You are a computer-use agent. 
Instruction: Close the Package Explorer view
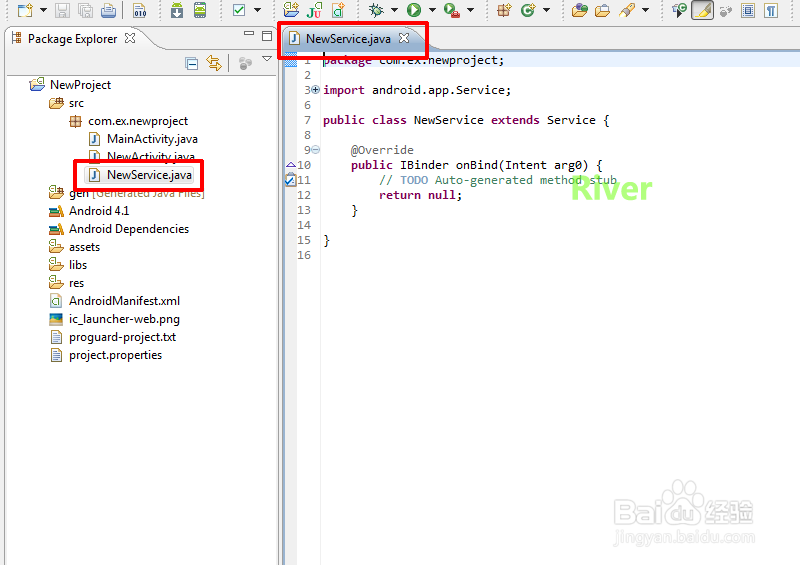point(130,38)
